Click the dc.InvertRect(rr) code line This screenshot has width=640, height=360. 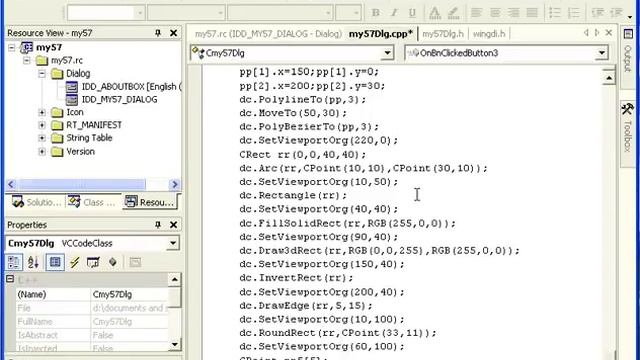(x=296, y=278)
